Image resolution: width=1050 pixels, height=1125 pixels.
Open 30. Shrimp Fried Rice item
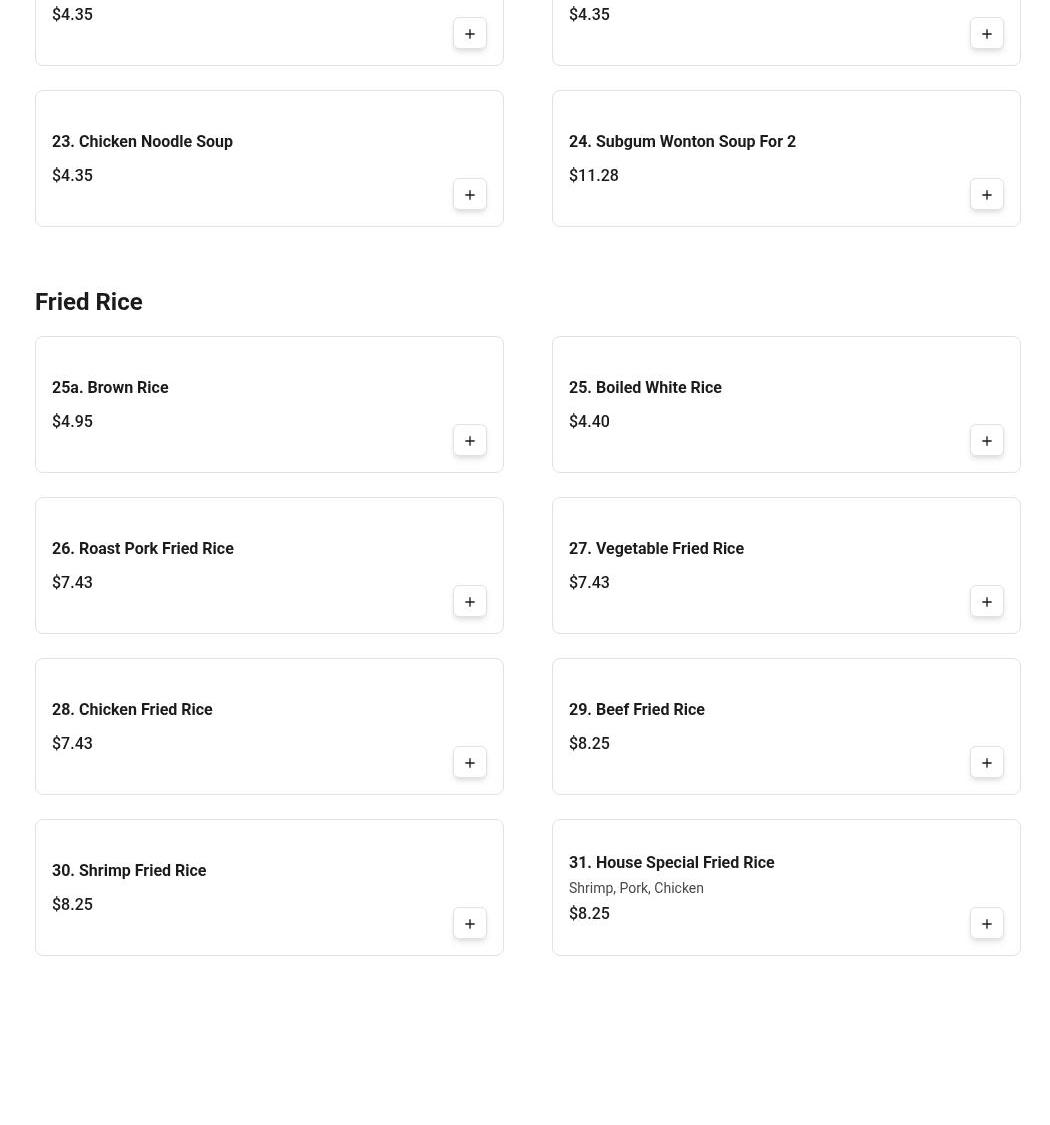[x=129, y=871]
